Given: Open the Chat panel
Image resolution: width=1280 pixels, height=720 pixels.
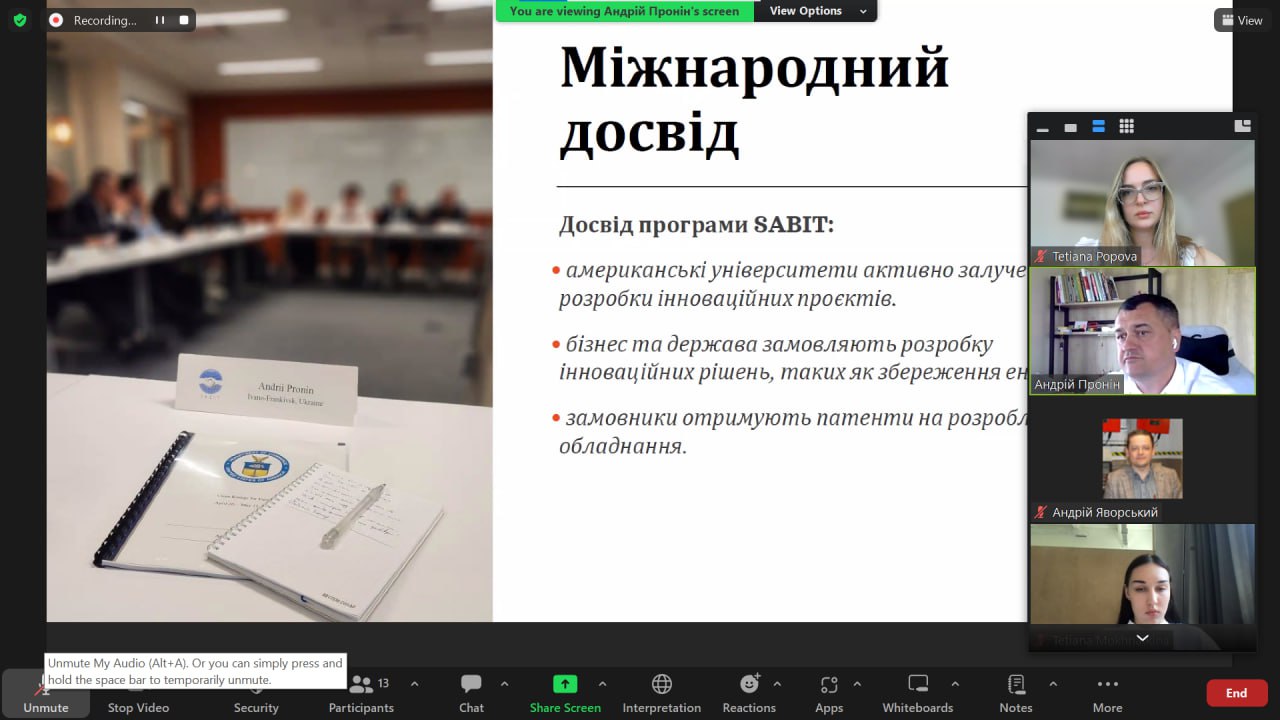Looking at the screenshot, I should tap(471, 692).
